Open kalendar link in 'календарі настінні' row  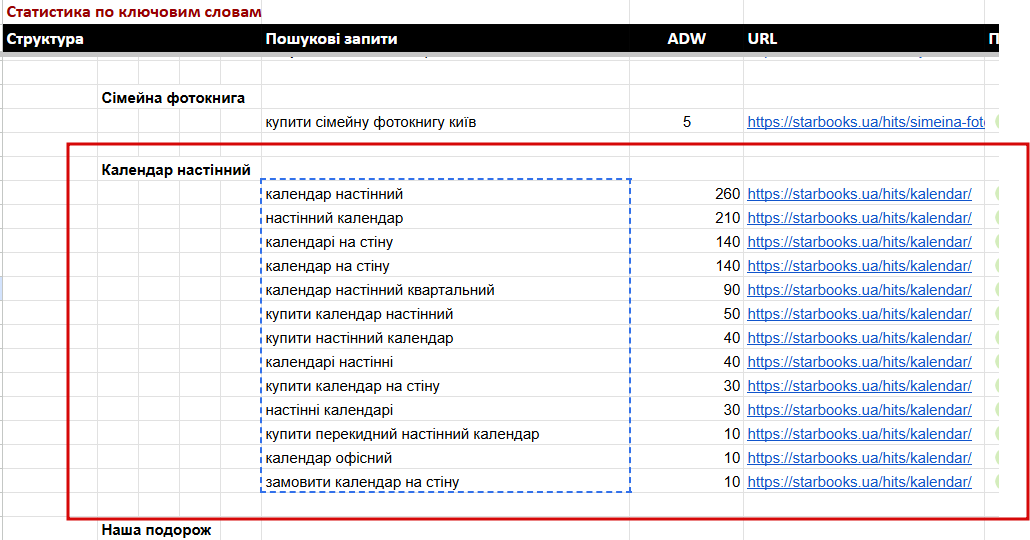click(x=859, y=362)
